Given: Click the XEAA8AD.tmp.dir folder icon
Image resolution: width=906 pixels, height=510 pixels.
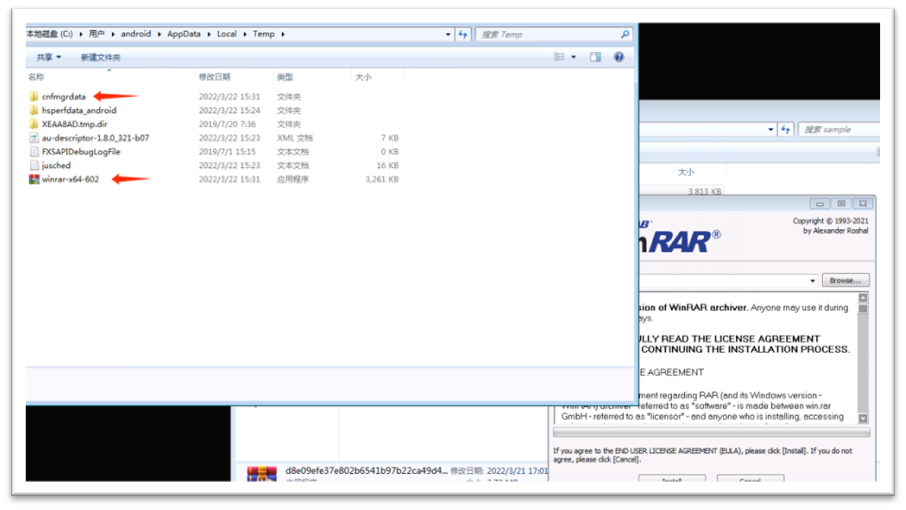Looking at the screenshot, I should [x=34, y=124].
